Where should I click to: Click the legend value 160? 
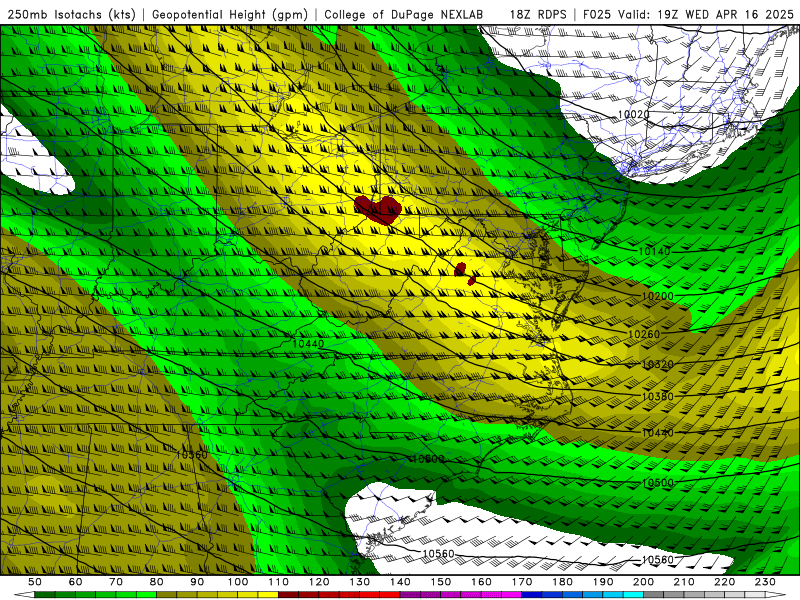481,582
